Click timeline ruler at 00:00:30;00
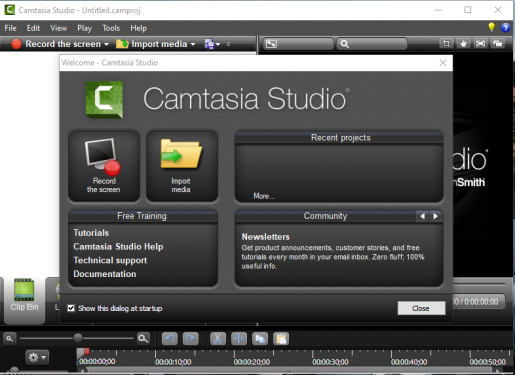 [x=330, y=362]
